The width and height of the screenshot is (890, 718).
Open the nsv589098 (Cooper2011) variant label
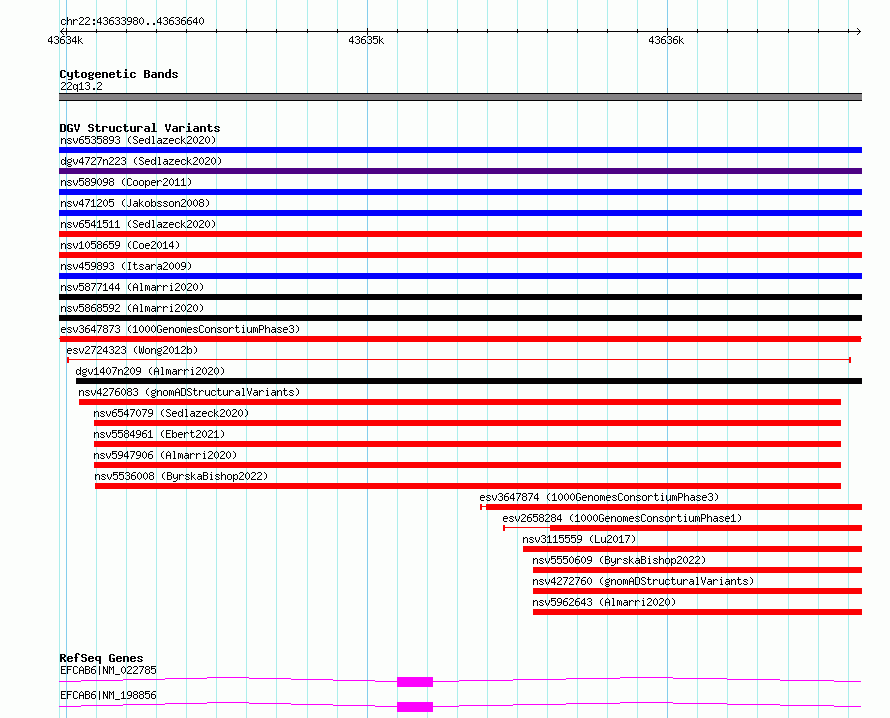tap(126, 182)
